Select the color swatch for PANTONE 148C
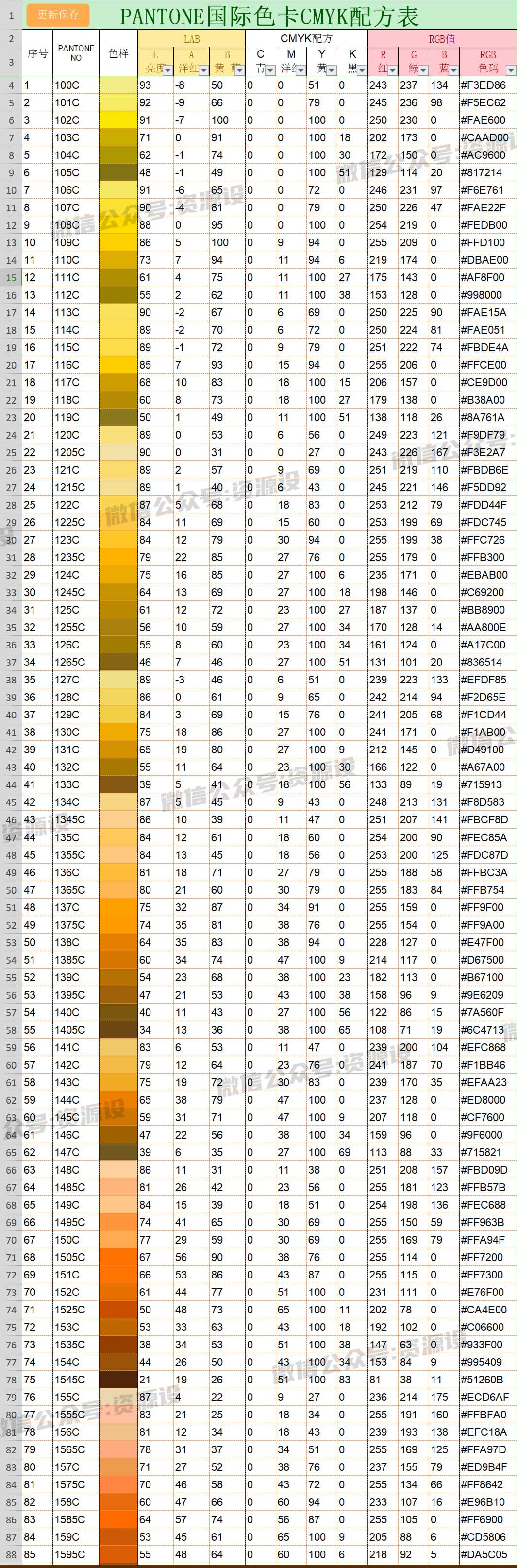Viewport: 517px width, 1568px height. [x=118, y=1169]
